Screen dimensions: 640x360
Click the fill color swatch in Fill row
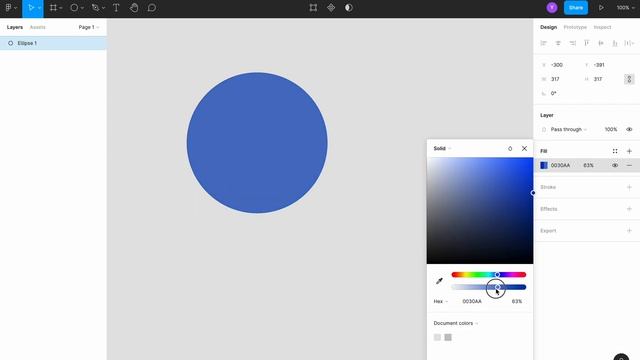tap(544, 165)
